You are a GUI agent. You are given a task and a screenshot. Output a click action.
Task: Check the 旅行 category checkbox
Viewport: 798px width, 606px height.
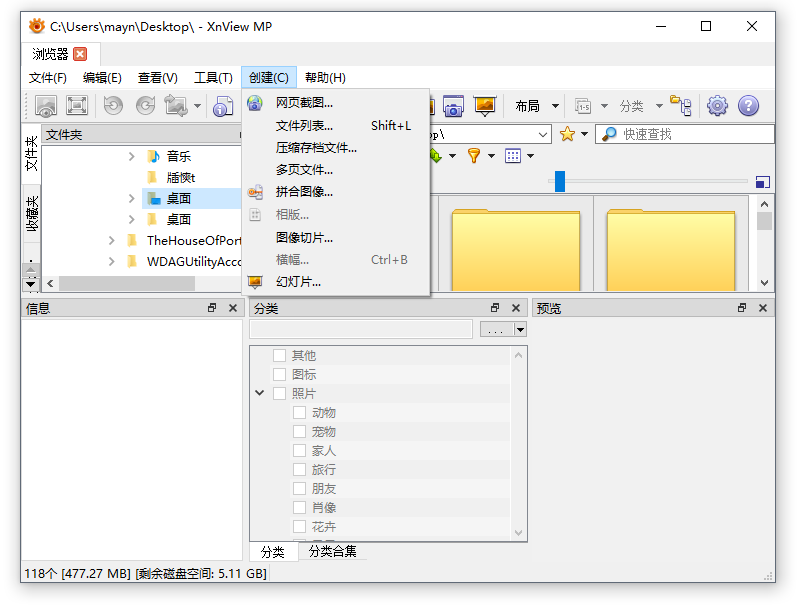click(x=299, y=469)
